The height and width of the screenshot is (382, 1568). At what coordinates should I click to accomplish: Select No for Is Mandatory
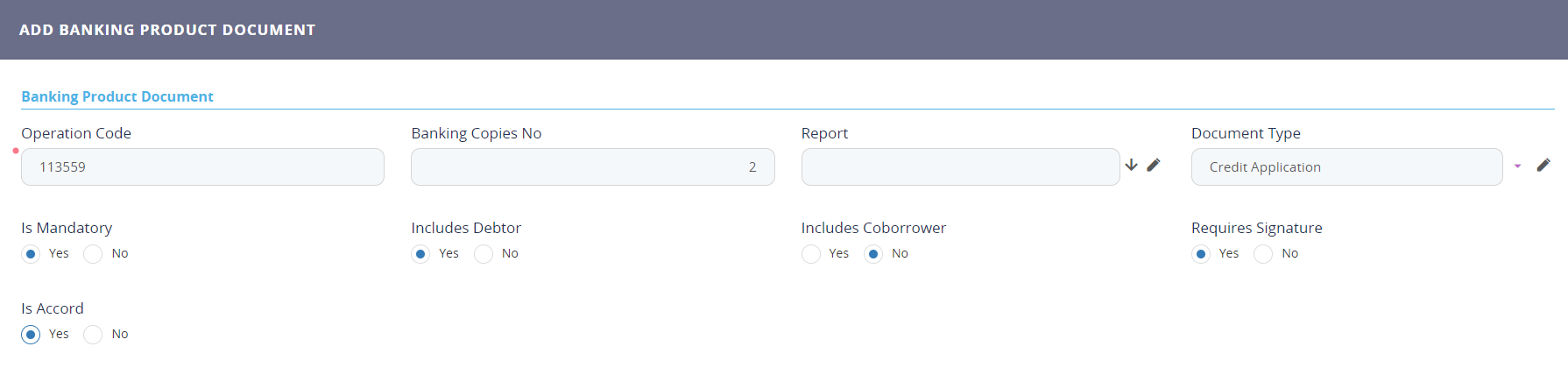[93, 254]
